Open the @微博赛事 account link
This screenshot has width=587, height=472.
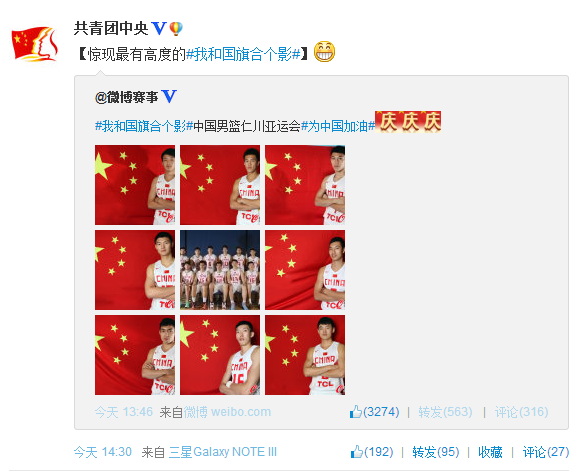[127, 97]
